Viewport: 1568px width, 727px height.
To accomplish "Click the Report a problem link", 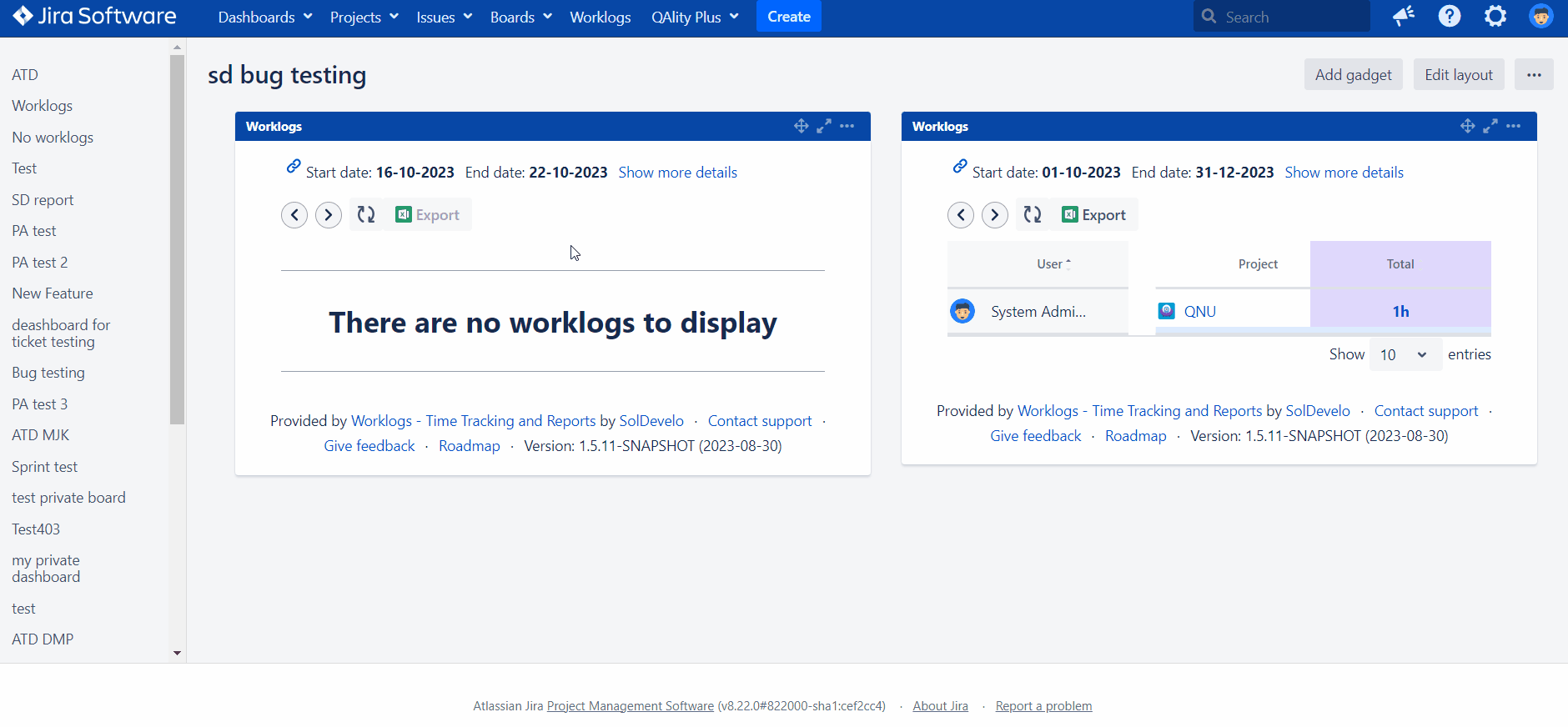I will point(1044,706).
